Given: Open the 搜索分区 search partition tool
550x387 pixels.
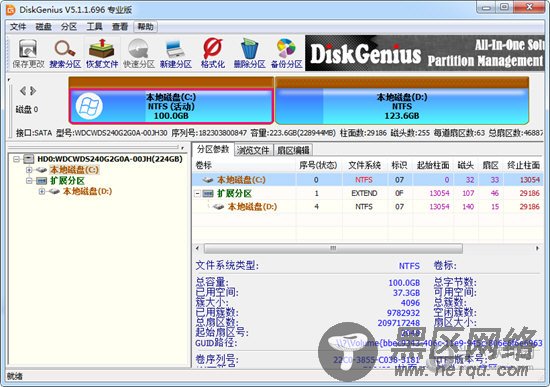Looking at the screenshot, I should click(x=65, y=53).
